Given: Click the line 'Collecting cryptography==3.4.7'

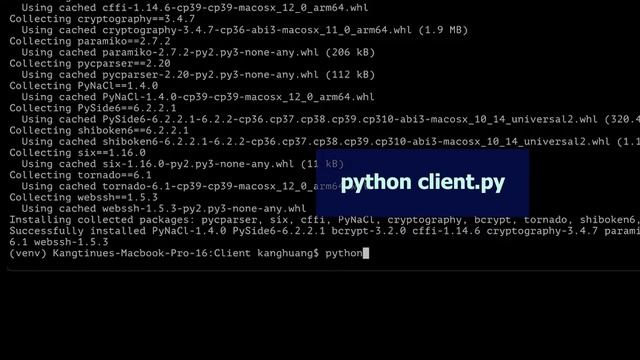Looking at the screenshot, I should coord(102,19).
